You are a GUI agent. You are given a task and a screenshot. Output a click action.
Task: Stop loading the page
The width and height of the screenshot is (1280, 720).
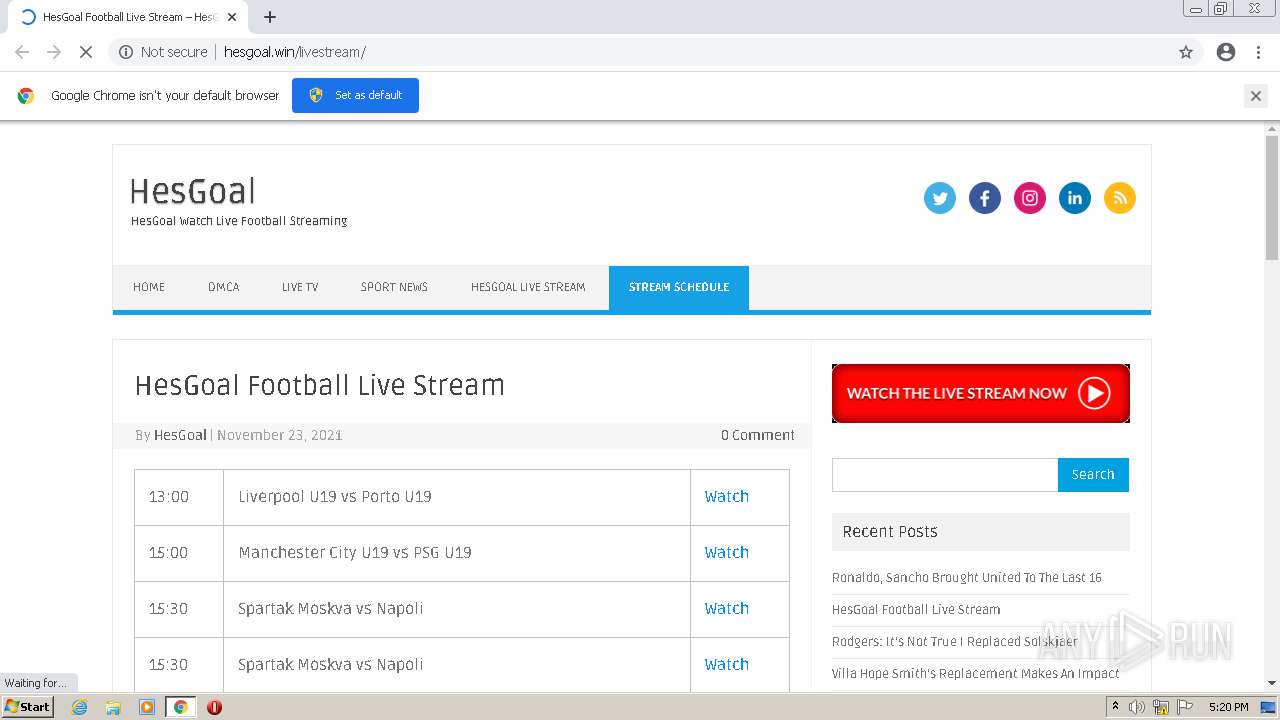point(86,52)
